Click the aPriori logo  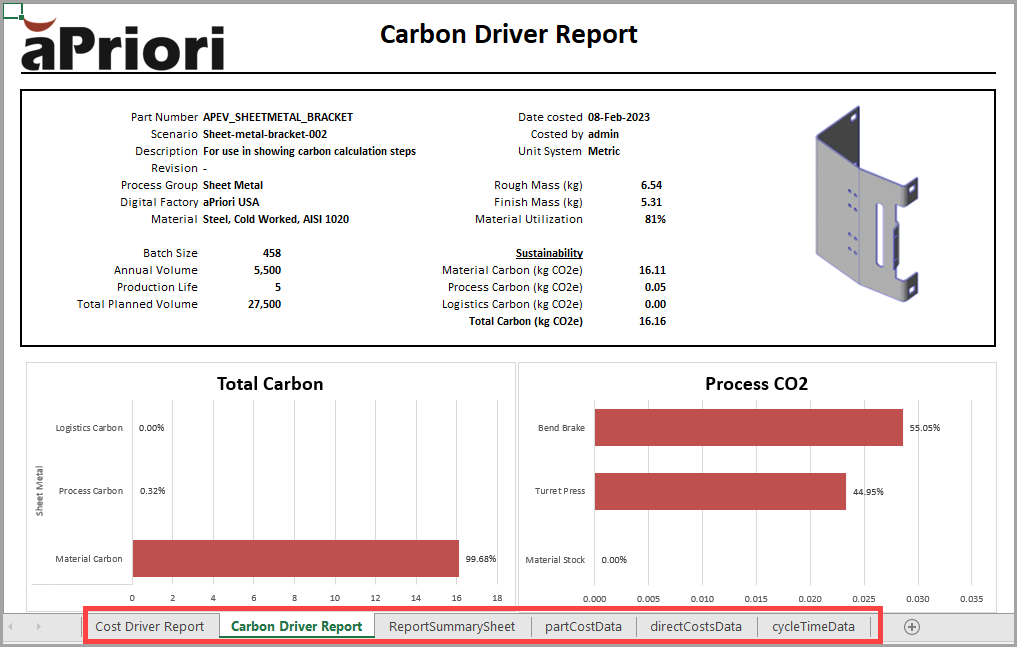point(123,44)
